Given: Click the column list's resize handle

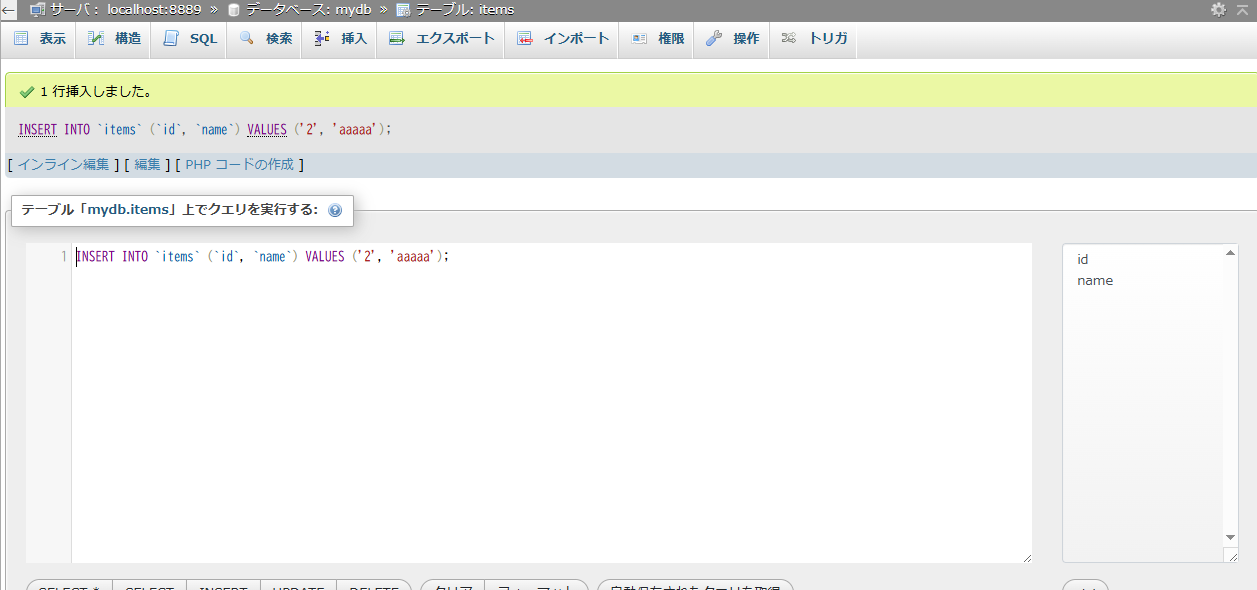Looking at the screenshot, I should pyautogui.click(x=1232, y=556).
